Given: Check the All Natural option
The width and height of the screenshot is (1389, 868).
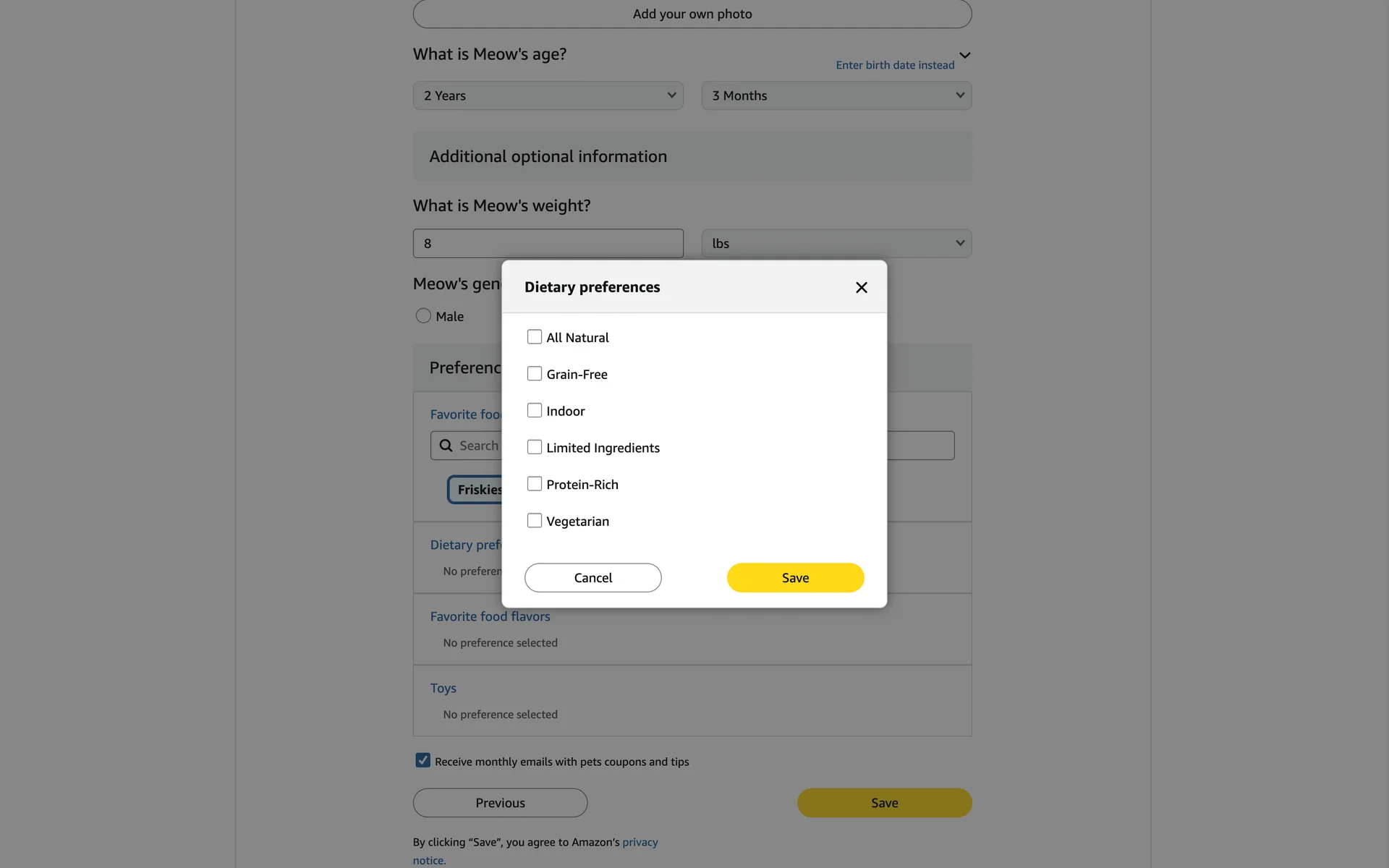Looking at the screenshot, I should (x=535, y=337).
